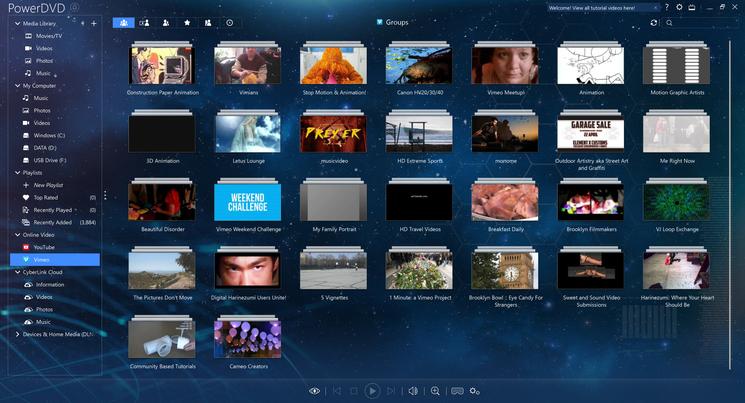The height and width of the screenshot is (403, 745).
Task: Enable VR headset mode icon
Action: click(x=458, y=391)
